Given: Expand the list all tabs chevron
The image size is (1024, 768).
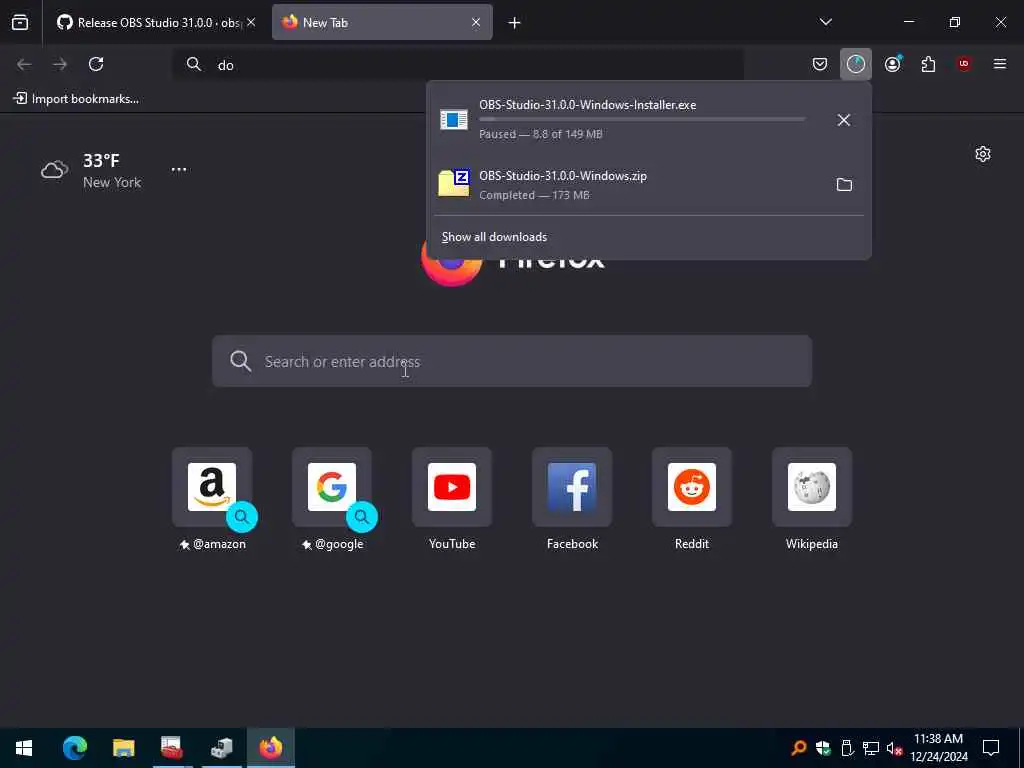Looking at the screenshot, I should [x=825, y=22].
